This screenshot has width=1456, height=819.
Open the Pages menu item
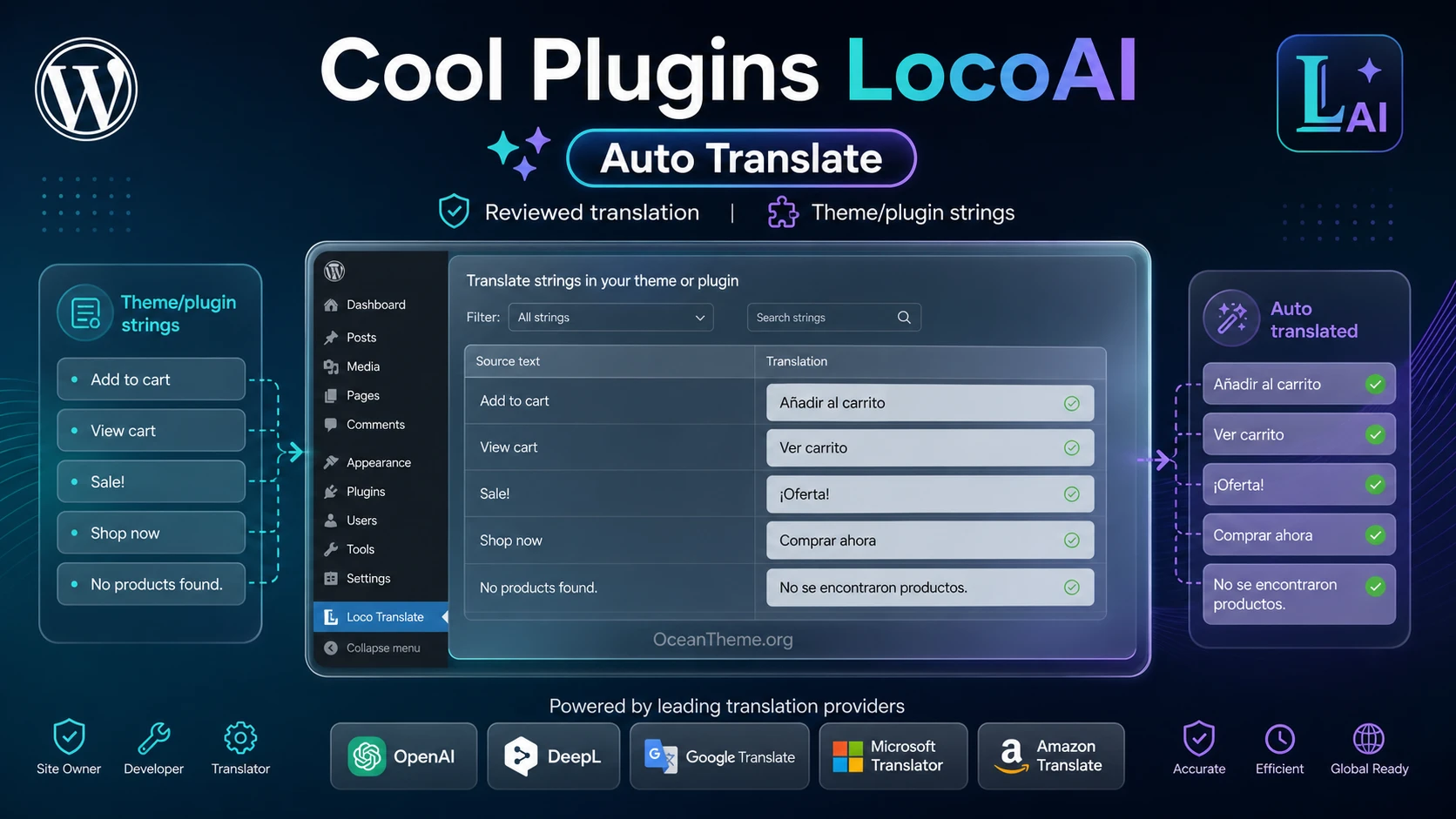point(363,395)
